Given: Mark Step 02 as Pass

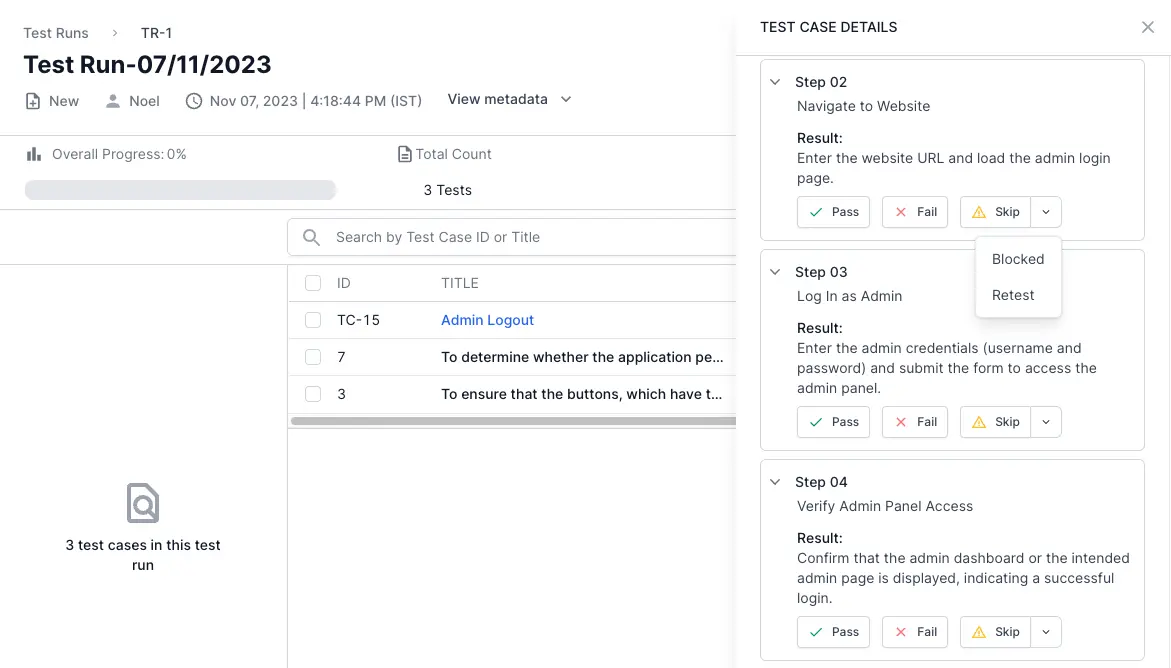Looking at the screenshot, I should 833,212.
